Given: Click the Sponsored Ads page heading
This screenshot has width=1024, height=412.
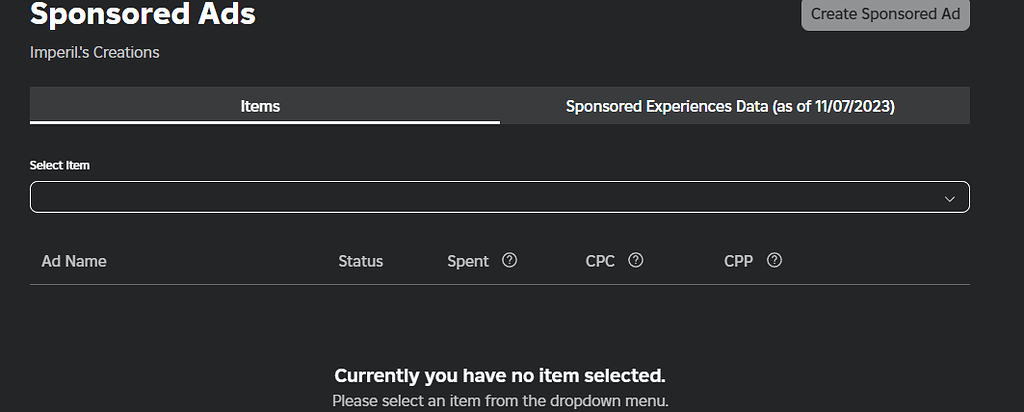Looking at the screenshot, I should tap(143, 13).
